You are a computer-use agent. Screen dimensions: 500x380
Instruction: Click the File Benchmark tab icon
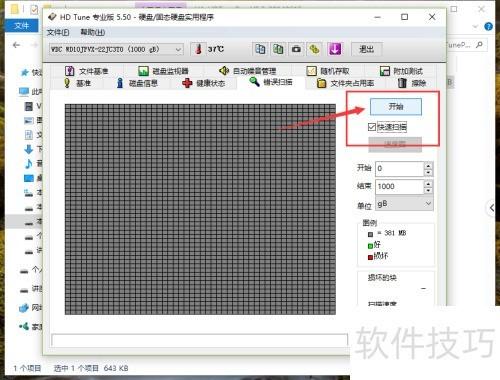click(70, 71)
